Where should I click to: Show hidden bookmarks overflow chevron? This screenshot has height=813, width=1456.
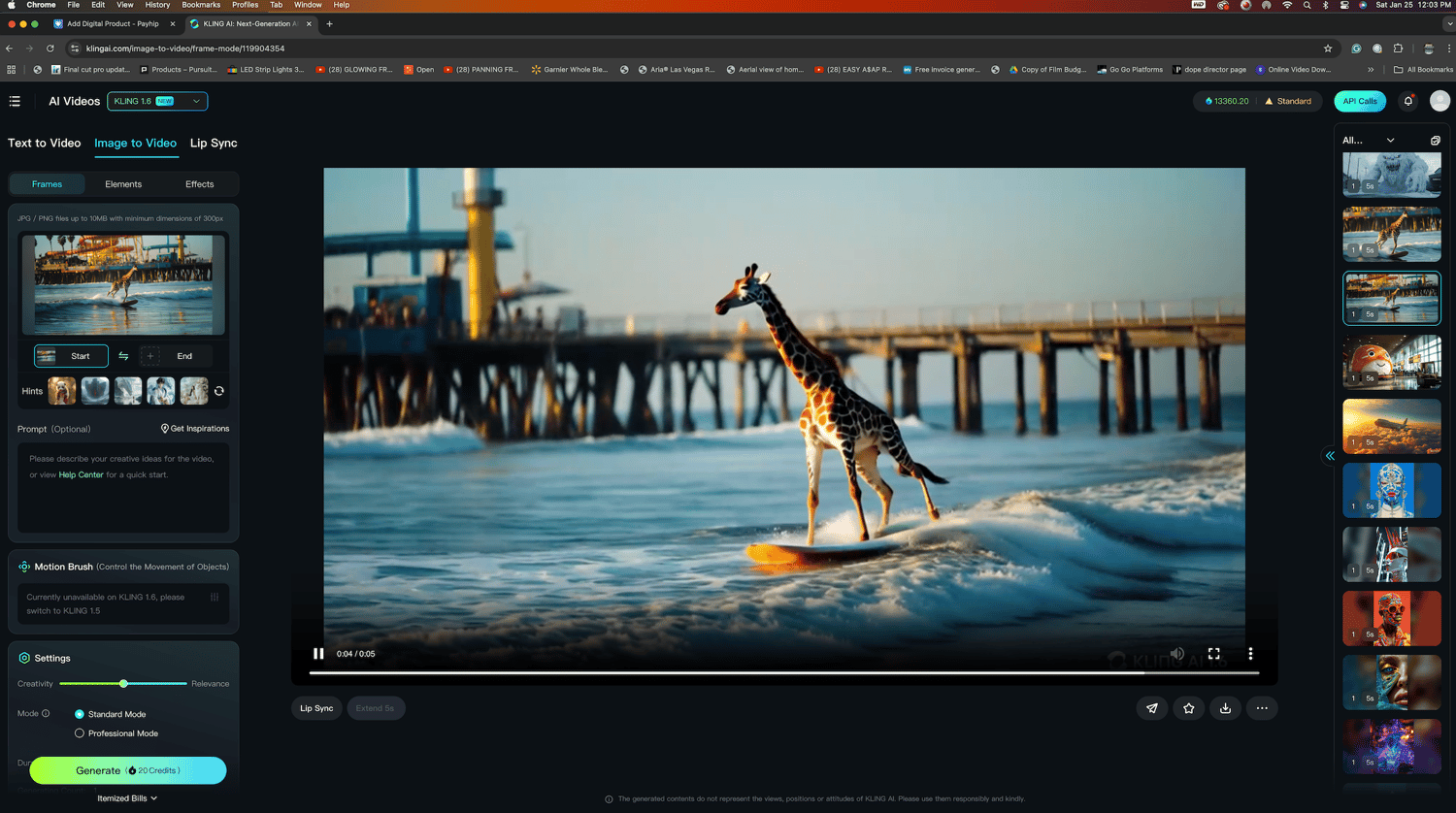pyautogui.click(x=1371, y=70)
